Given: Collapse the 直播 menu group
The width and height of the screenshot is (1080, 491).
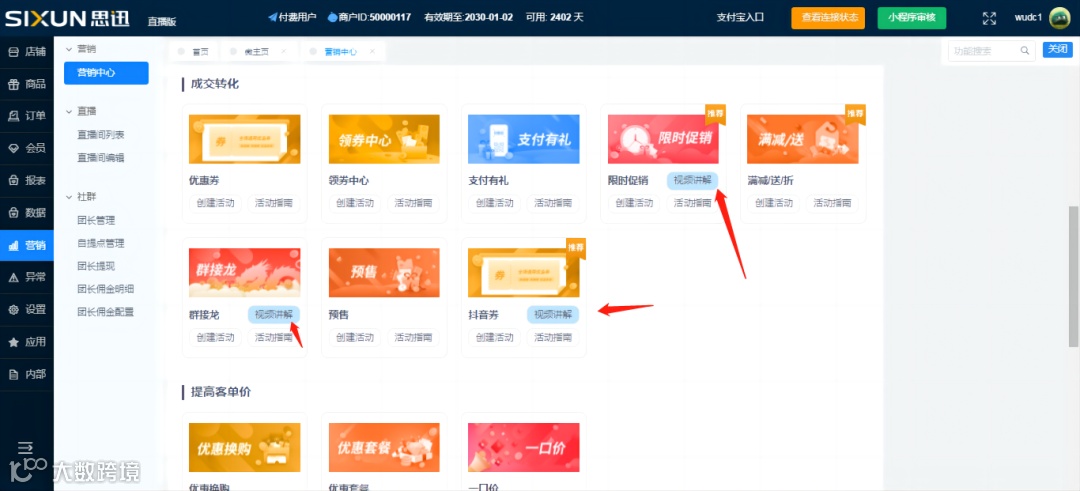Looking at the screenshot, I should [x=69, y=110].
